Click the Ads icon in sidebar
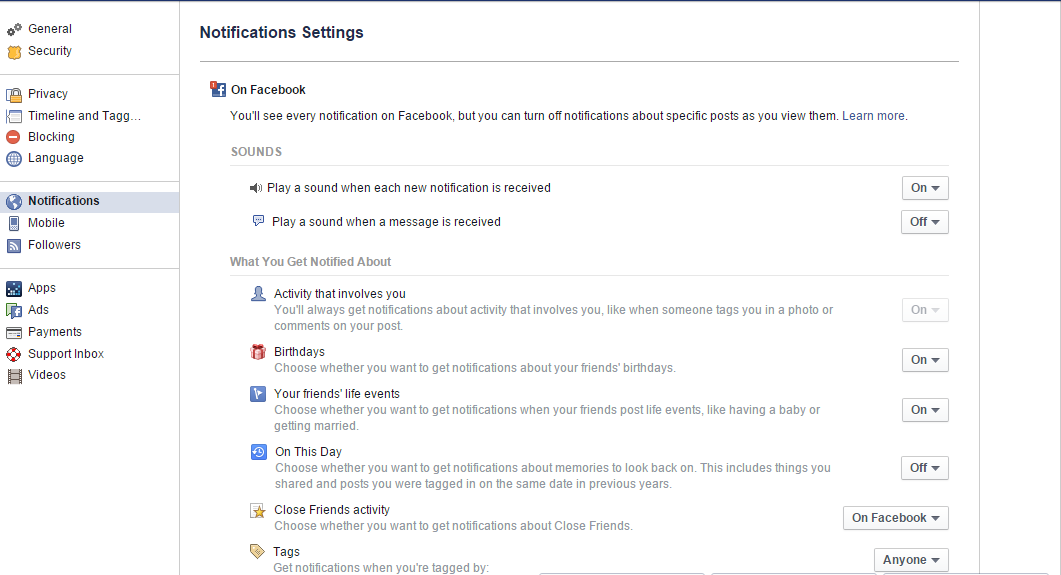Screen dimensions: 1061x575 tap(14, 310)
